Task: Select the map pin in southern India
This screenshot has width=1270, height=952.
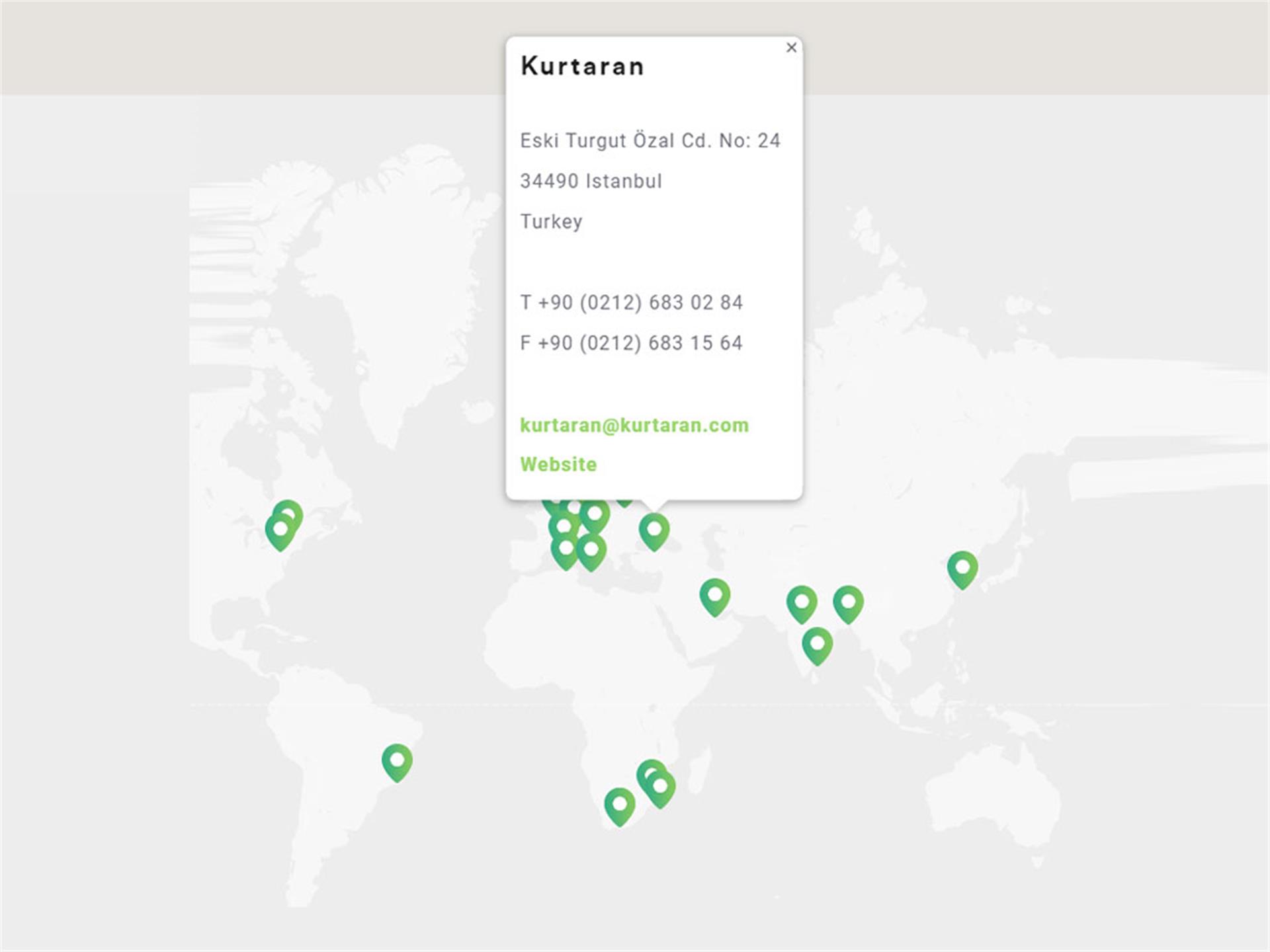Action: [x=818, y=646]
